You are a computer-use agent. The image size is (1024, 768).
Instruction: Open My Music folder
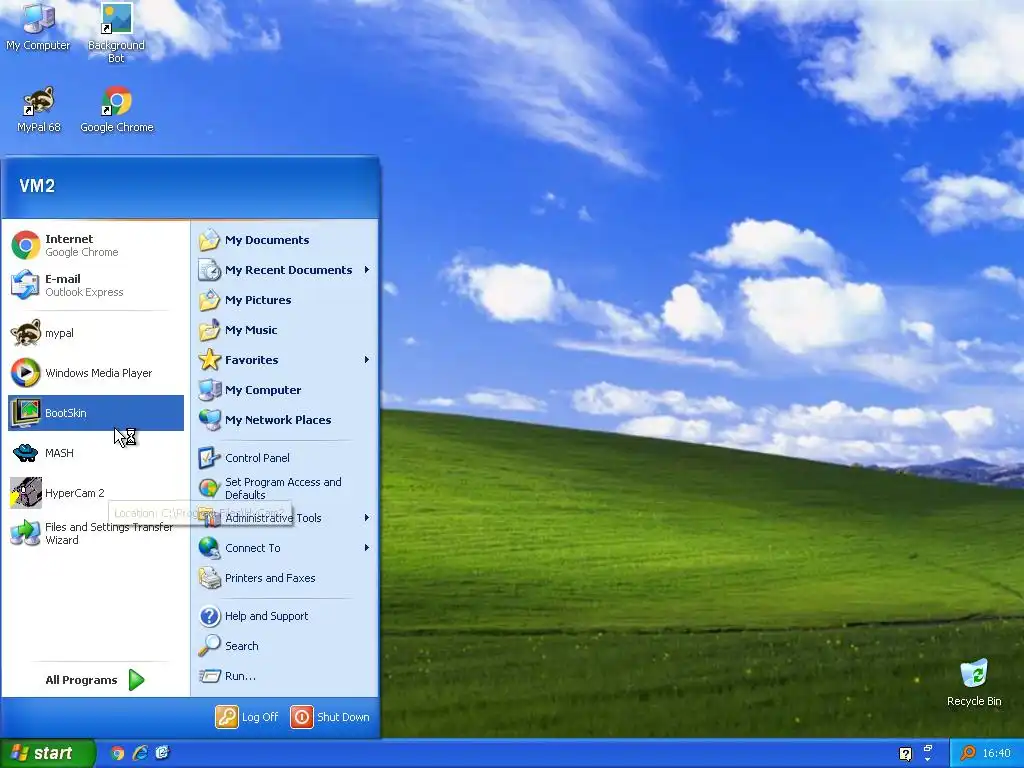click(x=285, y=330)
